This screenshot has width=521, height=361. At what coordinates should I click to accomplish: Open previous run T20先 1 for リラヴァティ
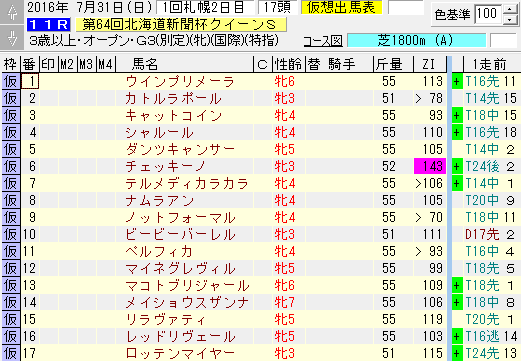tap(491, 320)
